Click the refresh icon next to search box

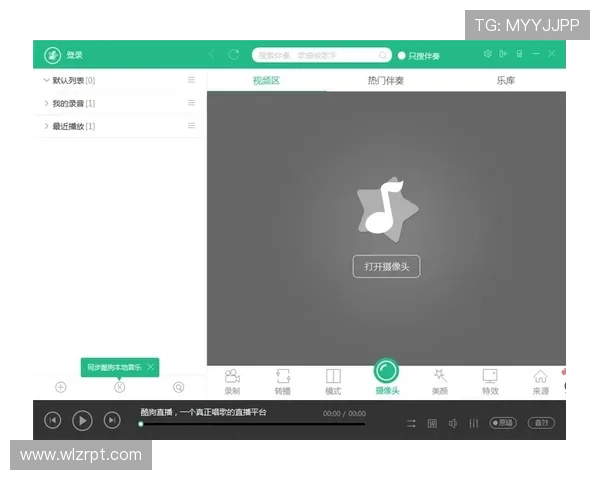(233, 55)
